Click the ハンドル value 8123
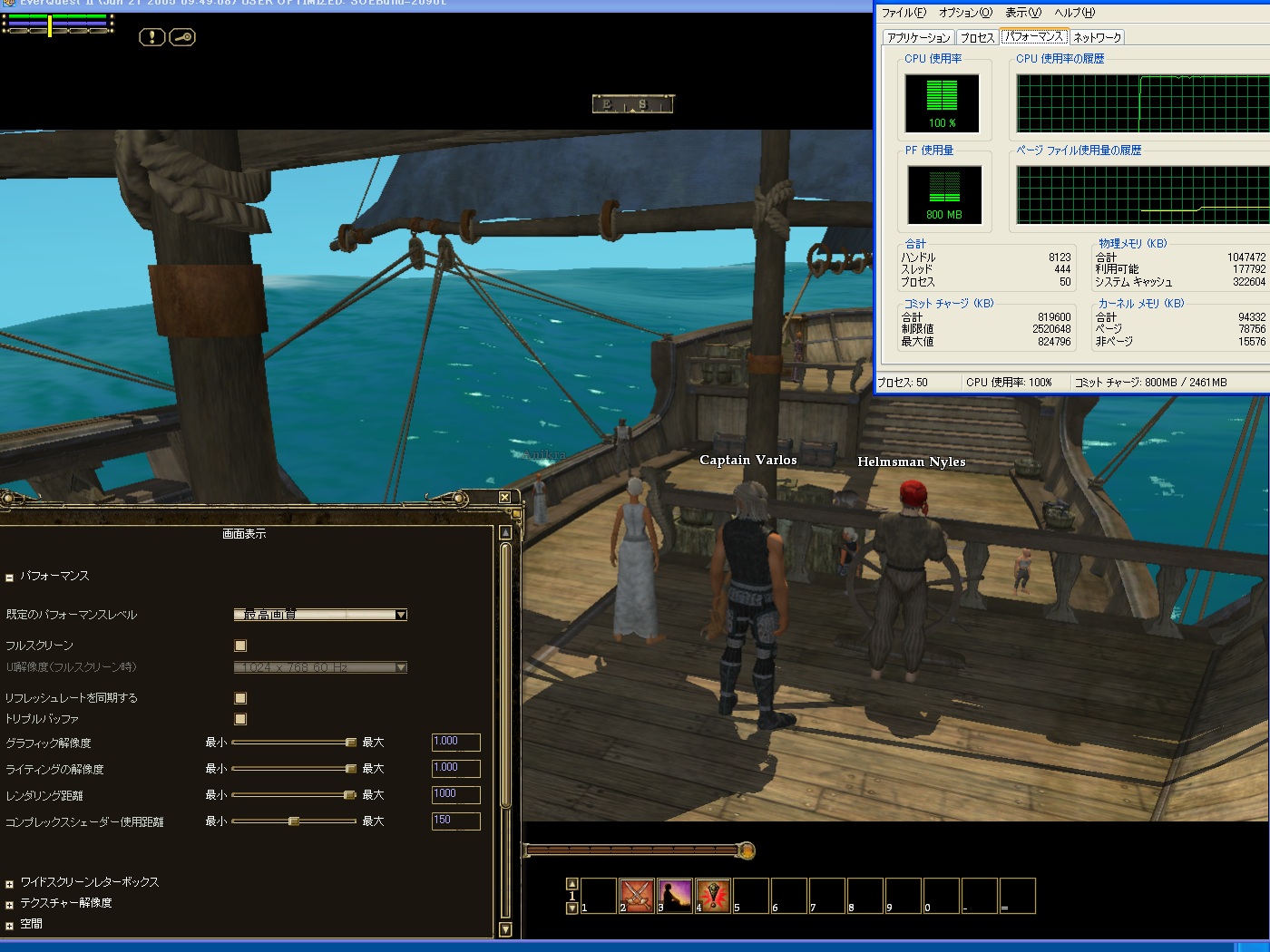The image size is (1270, 952). 1060,257
